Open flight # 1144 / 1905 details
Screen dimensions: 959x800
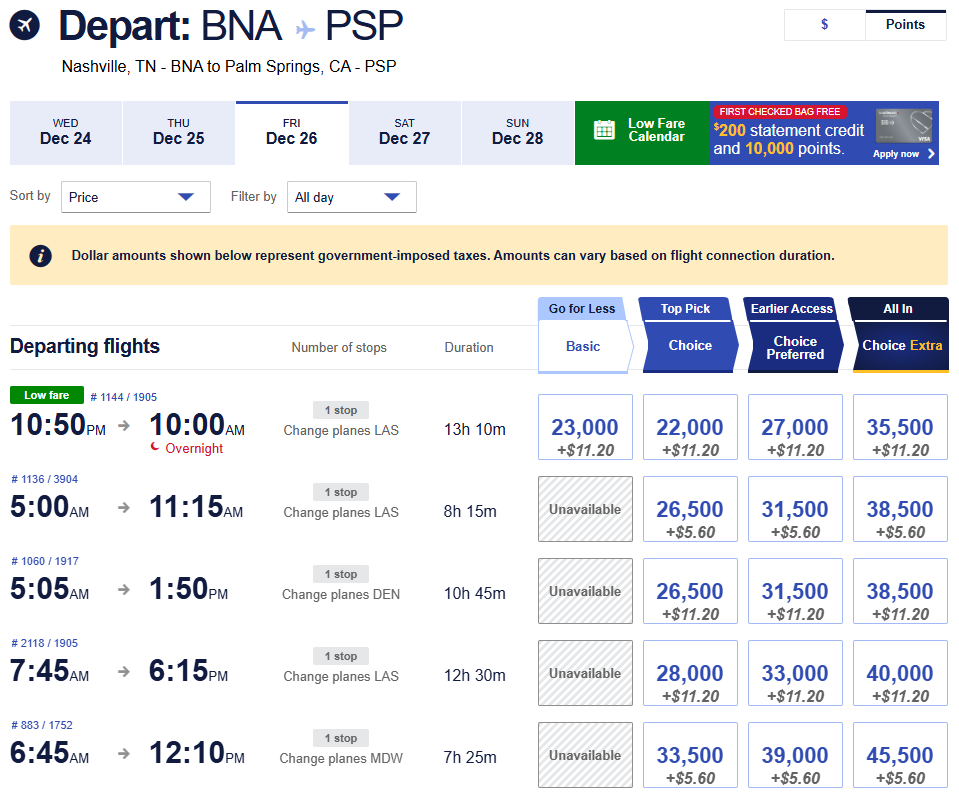tap(124, 397)
